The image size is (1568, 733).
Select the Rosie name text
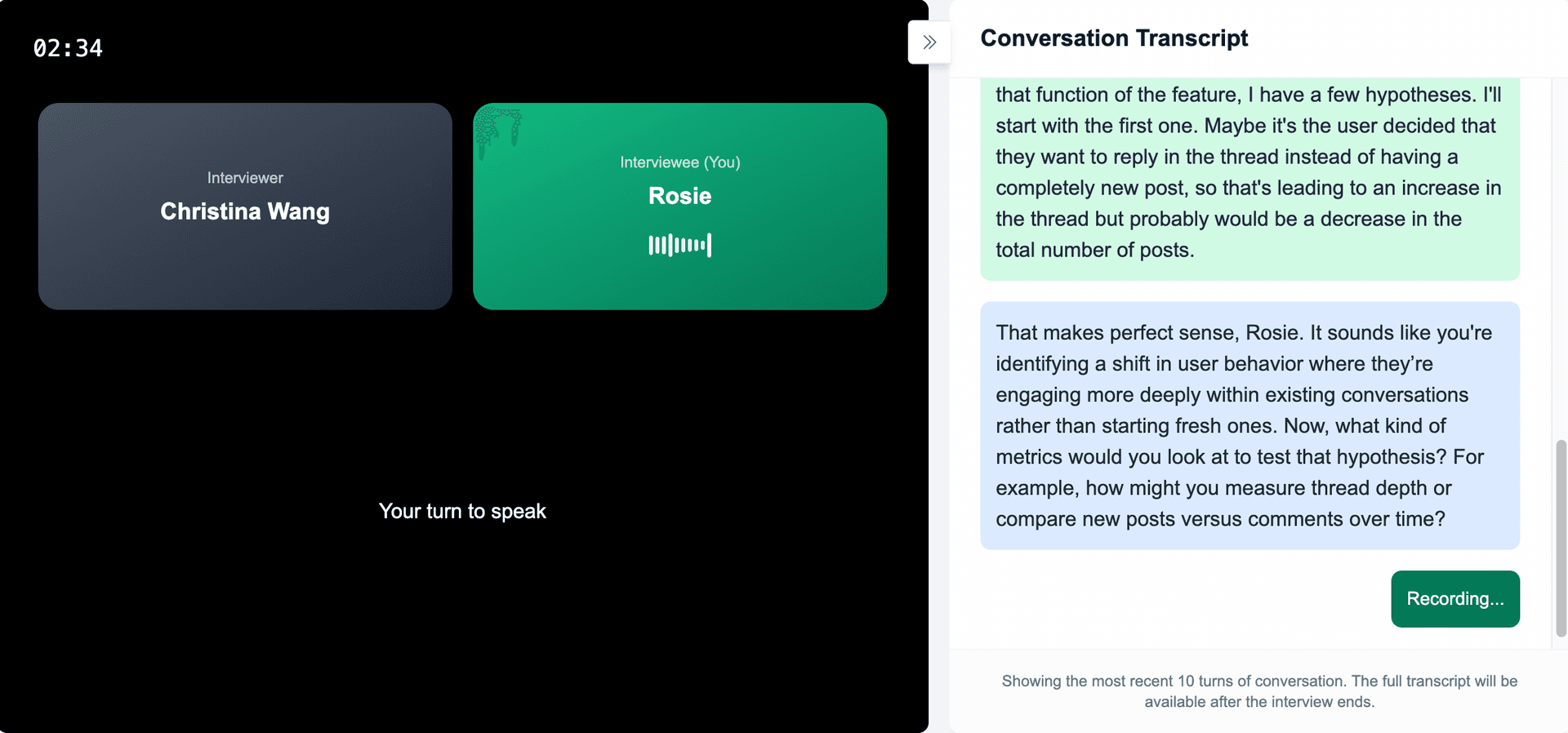(x=679, y=196)
